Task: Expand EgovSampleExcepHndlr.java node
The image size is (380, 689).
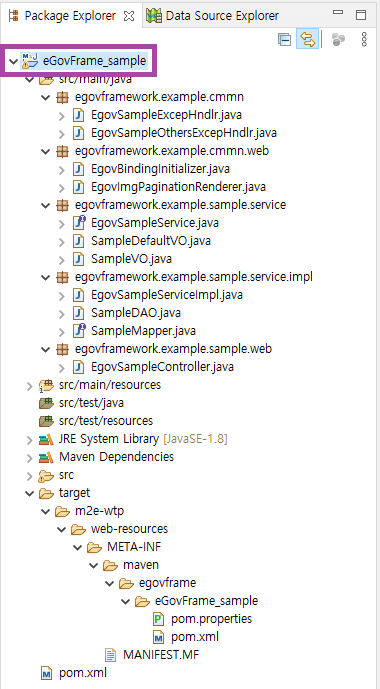Action: 62,115
